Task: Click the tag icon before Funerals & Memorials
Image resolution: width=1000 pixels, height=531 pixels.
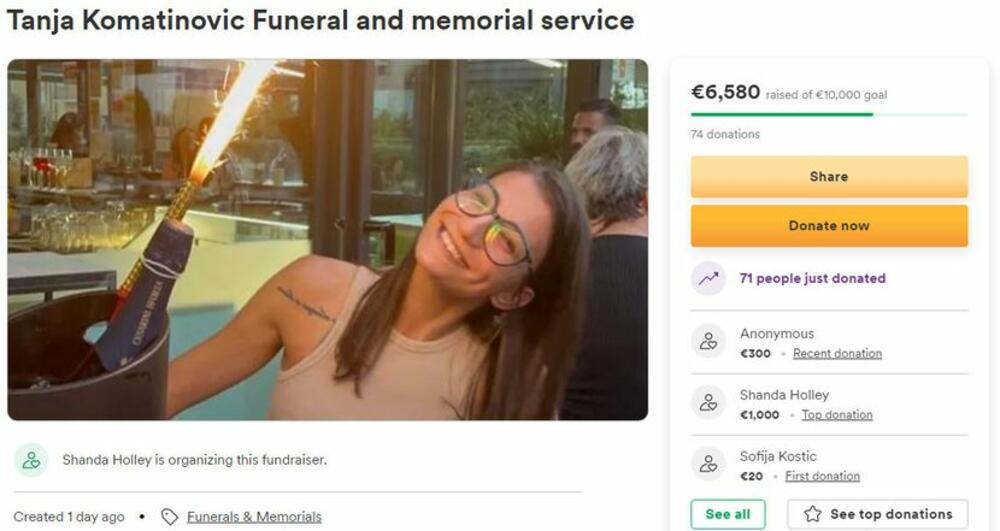Action: pos(170,517)
